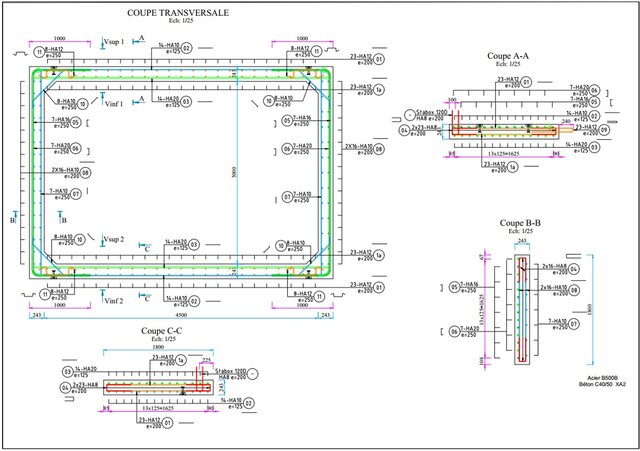Select the Vinf 2 view marker
The image size is (640, 451).
pyautogui.click(x=115, y=299)
